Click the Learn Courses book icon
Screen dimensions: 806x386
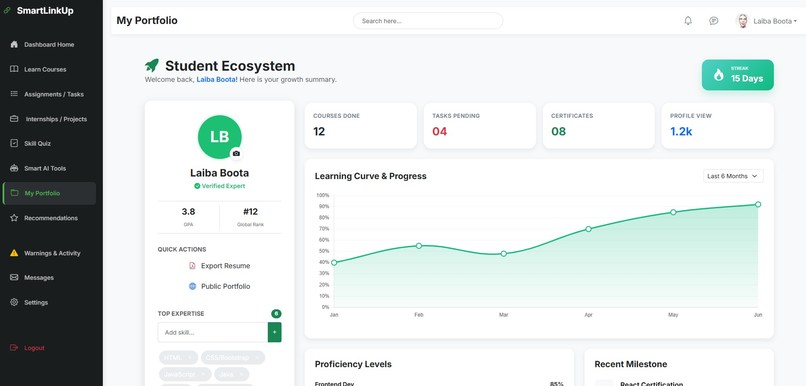coord(14,69)
